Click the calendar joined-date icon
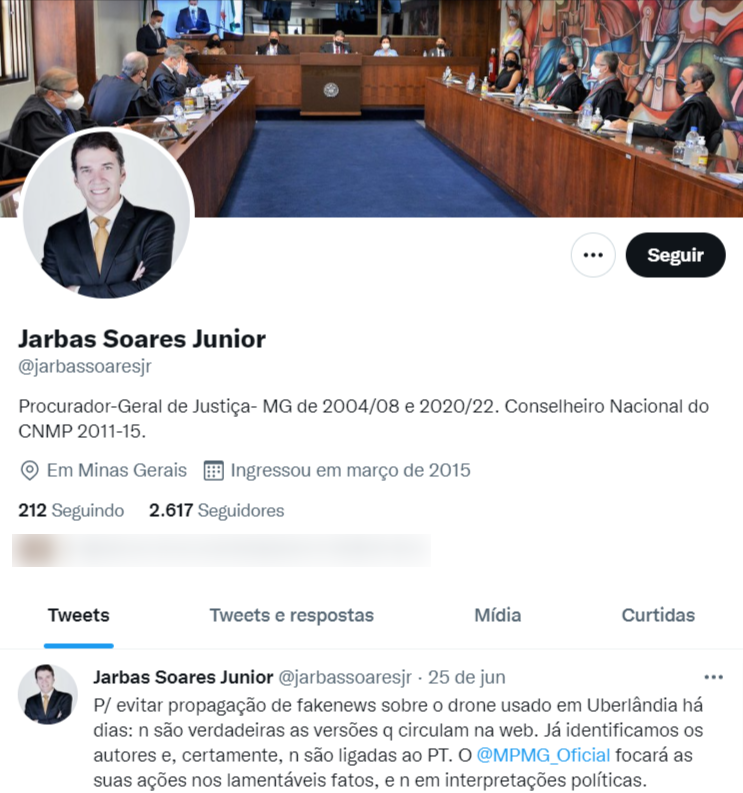This screenshot has width=743, height=793. pos(213,470)
